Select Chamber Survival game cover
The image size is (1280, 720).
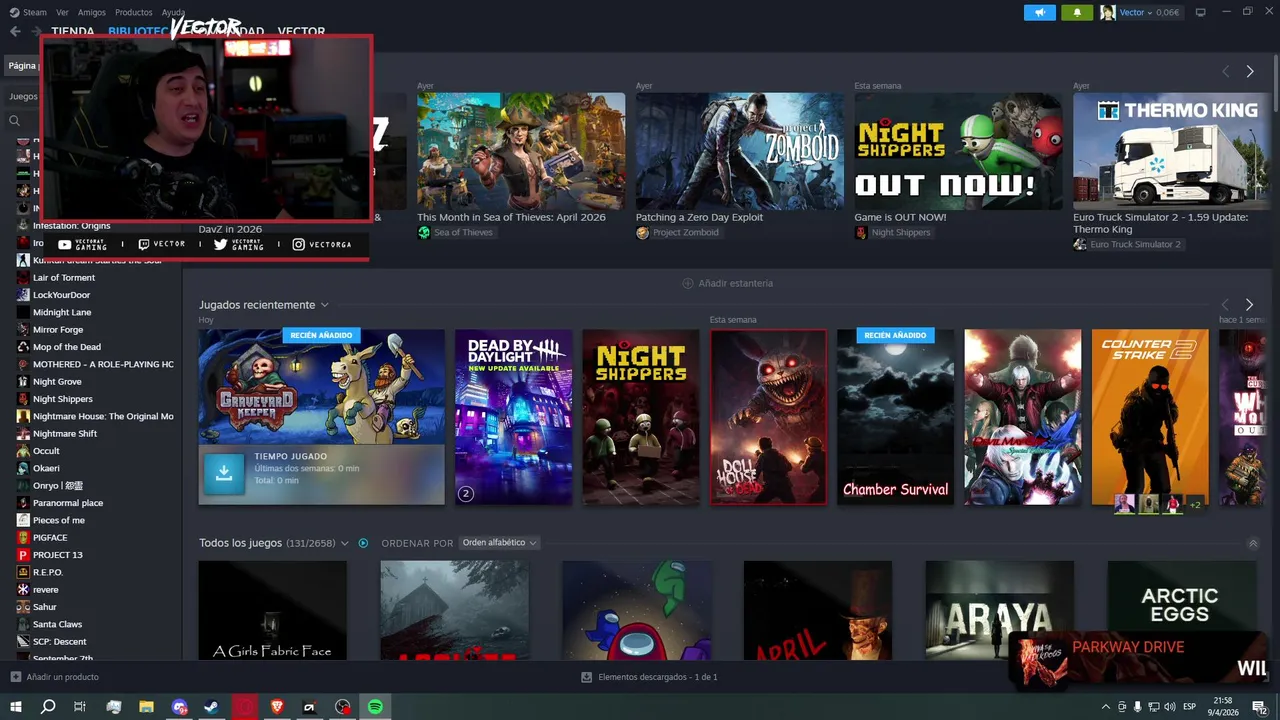(x=896, y=417)
